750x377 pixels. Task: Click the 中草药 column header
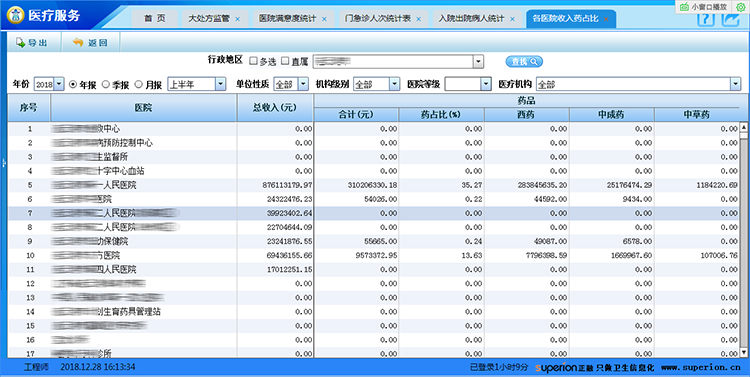696,115
